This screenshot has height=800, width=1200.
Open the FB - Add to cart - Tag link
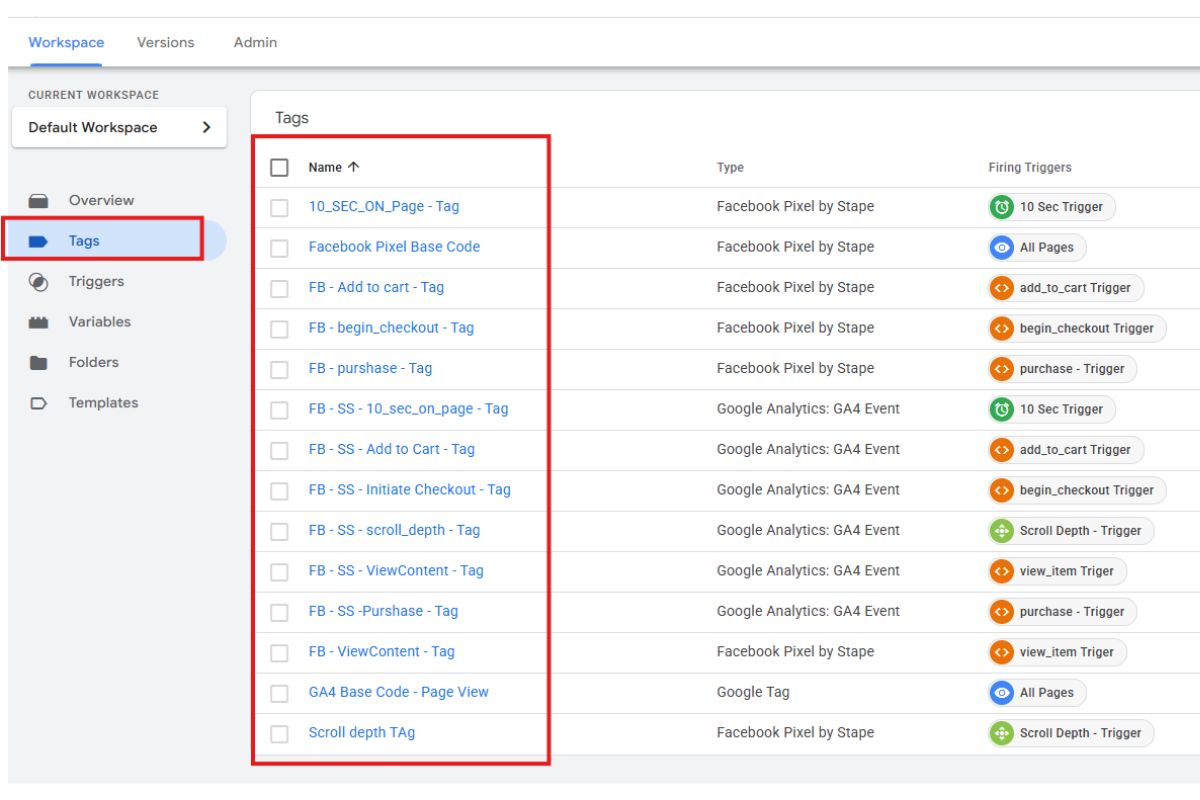(x=376, y=288)
